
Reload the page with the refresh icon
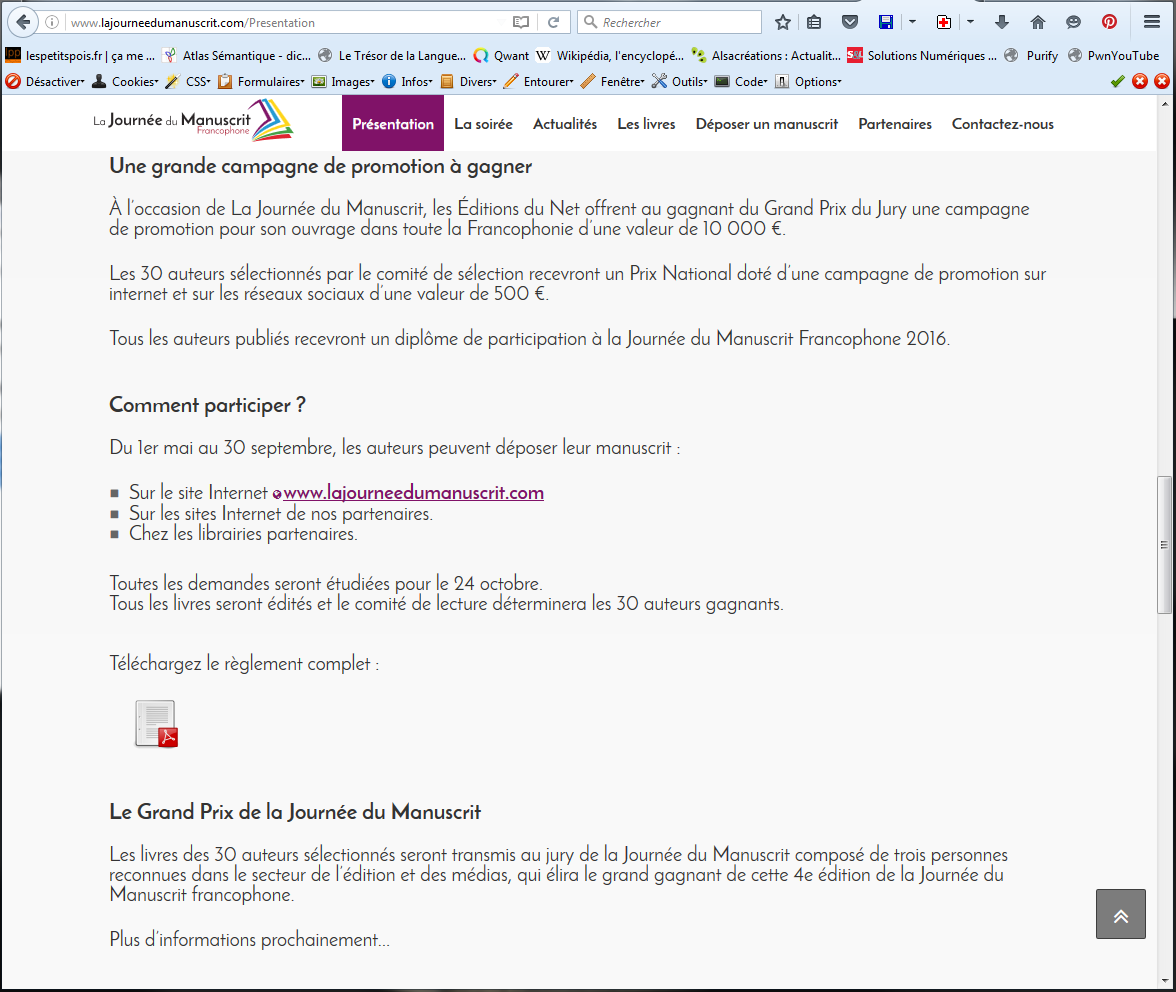tap(553, 22)
